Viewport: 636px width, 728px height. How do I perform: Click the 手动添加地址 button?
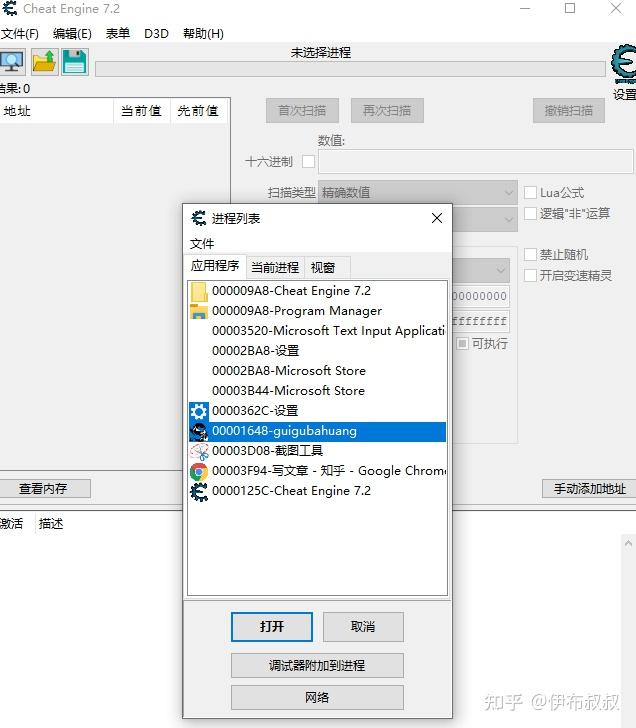589,488
